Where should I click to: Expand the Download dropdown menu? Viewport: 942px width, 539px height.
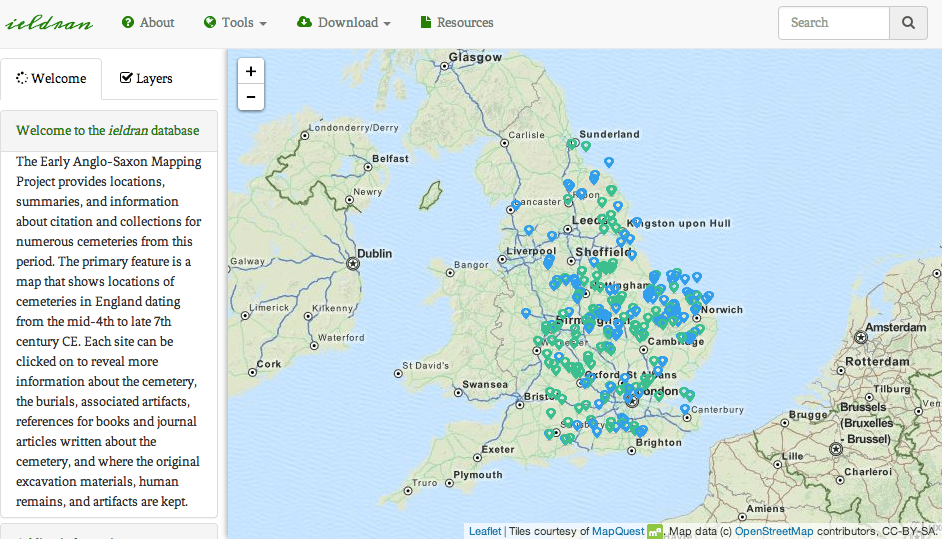point(344,23)
